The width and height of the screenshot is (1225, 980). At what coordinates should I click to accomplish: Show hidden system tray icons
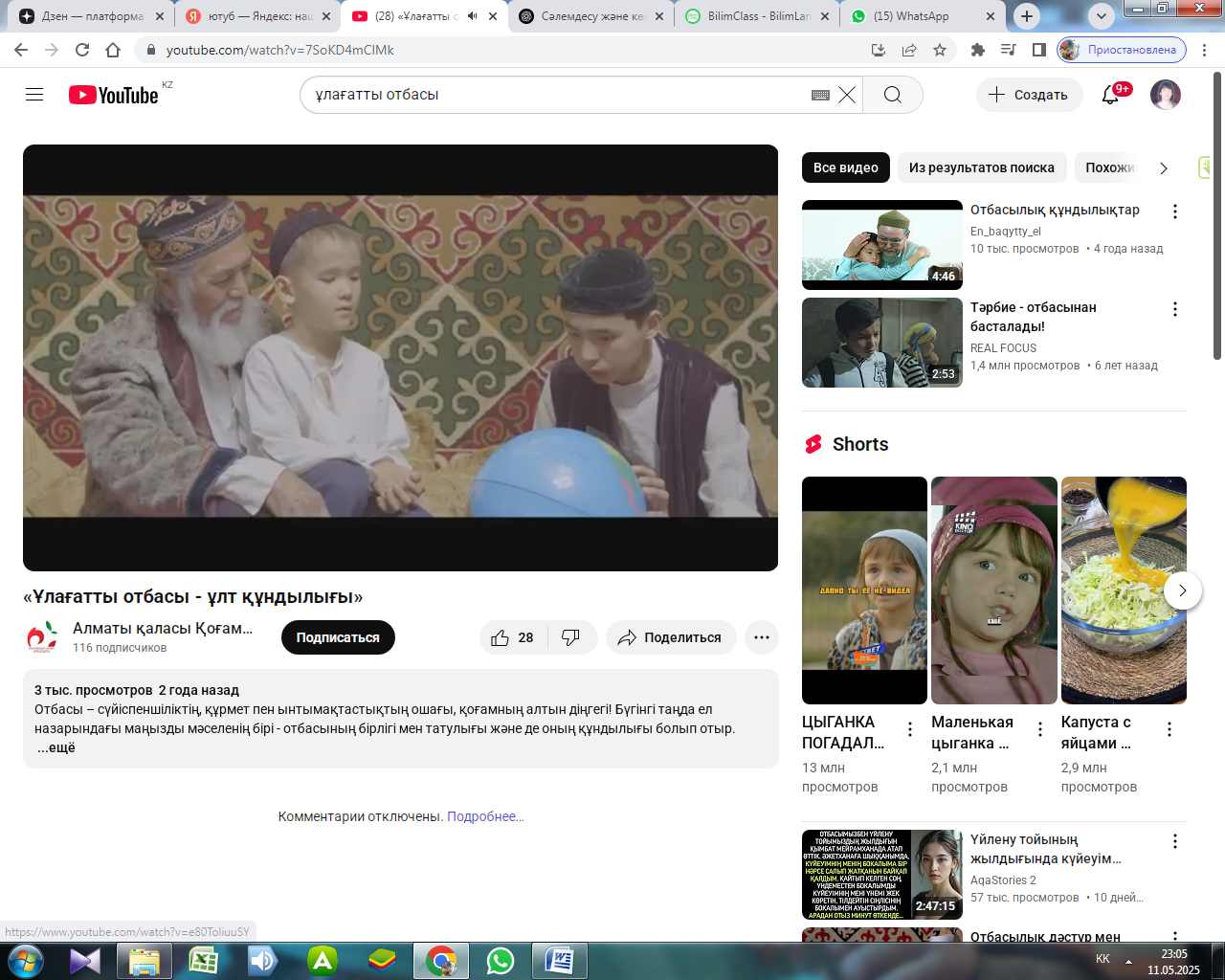pos(1128,960)
